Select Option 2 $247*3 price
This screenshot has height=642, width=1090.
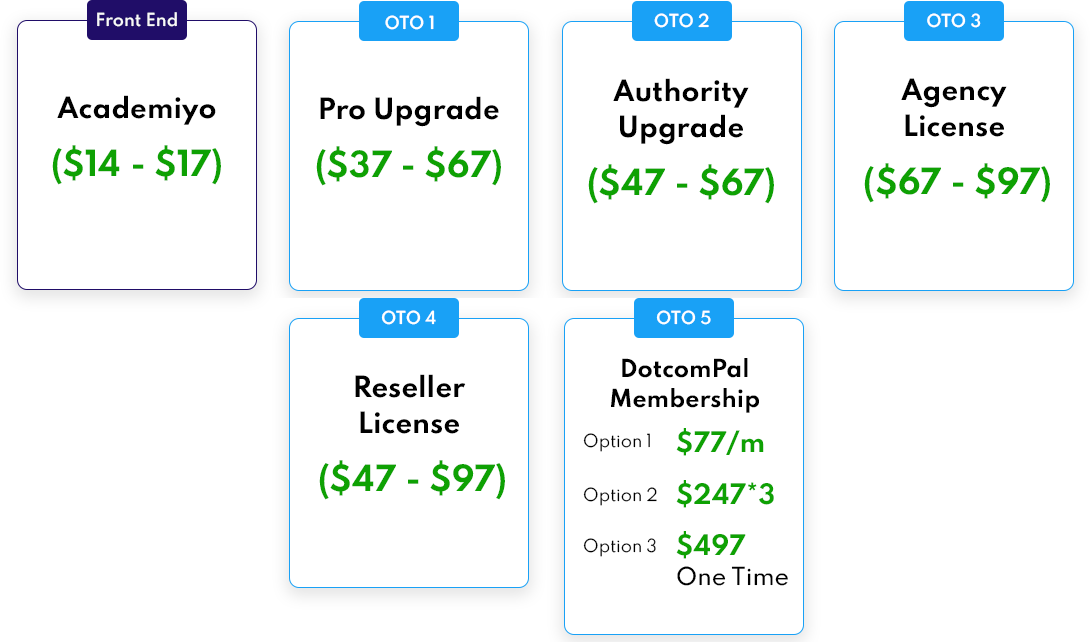[725, 494]
